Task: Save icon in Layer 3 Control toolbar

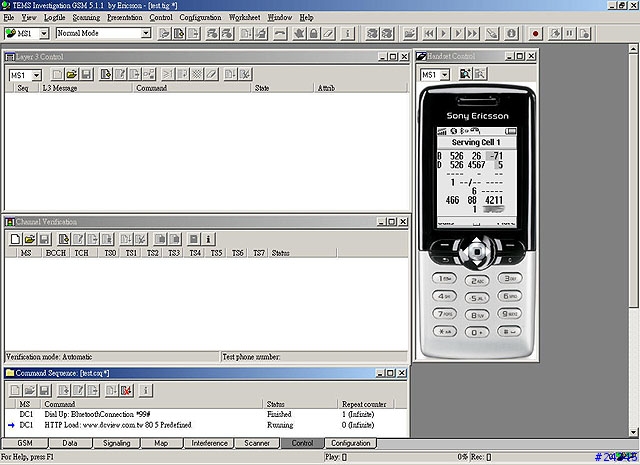Action: tap(86, 74)
